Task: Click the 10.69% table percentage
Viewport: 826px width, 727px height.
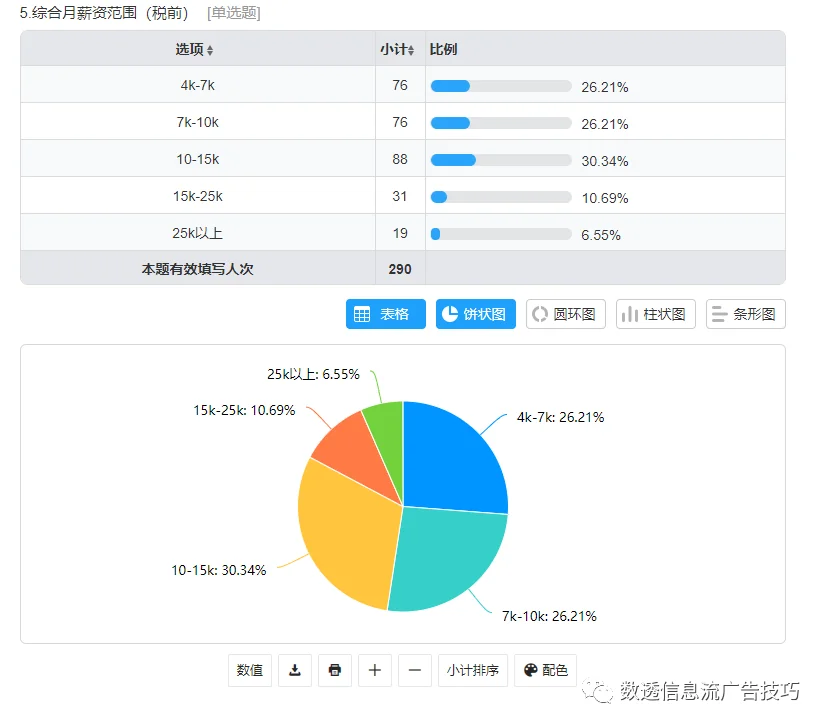Action: click(605, 198)
